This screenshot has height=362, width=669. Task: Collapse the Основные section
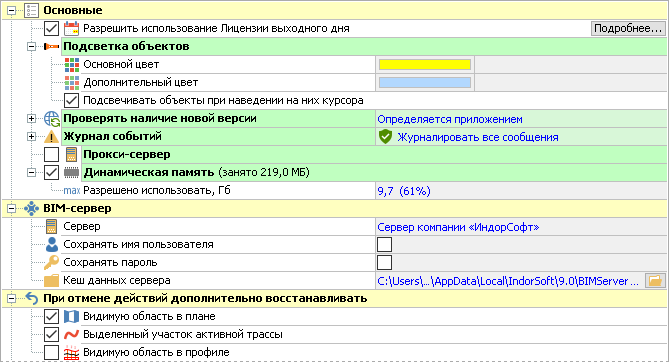[x=12, y=11]
